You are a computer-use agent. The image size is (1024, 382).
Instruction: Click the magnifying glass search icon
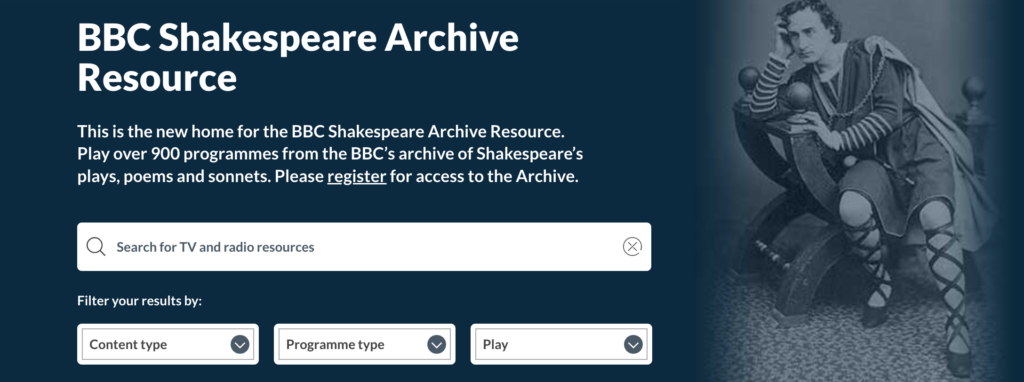[95, 247]
